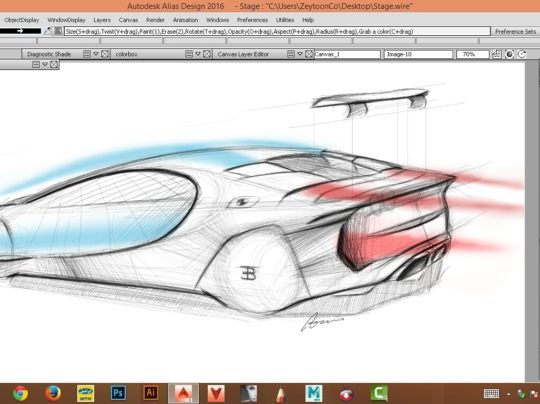
Task: Open the on-screen keyboard tray icon
Action: (x=491, y=393)
